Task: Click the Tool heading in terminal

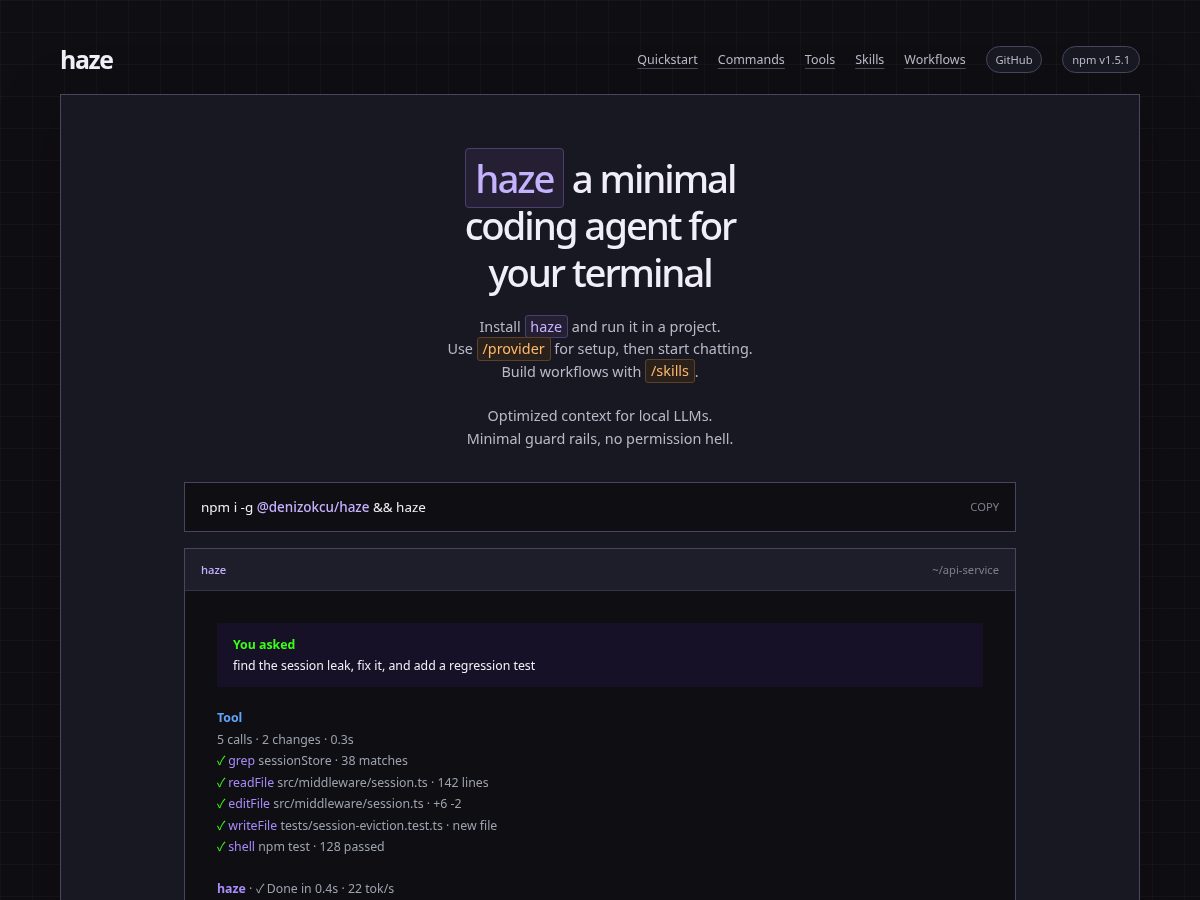Action: pos(229,717)
